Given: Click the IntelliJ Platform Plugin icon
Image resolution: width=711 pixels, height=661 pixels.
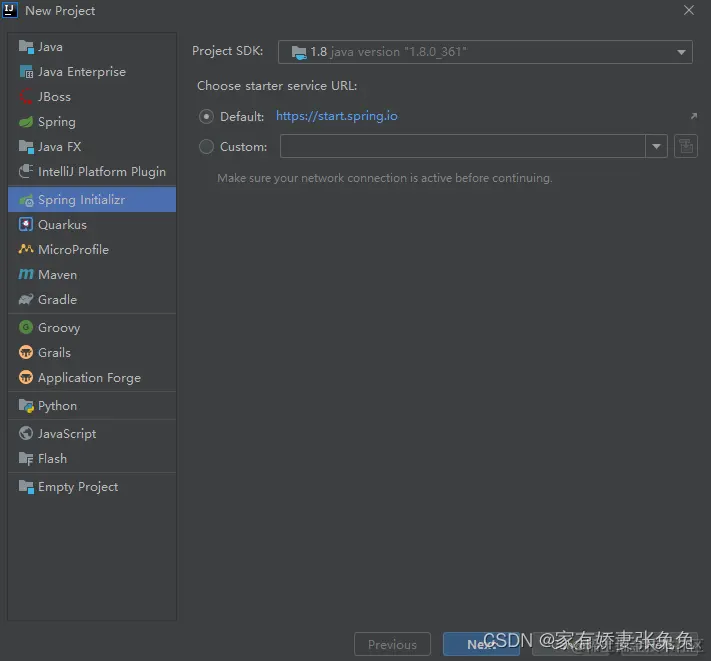Looking at the screenshot, I should pyautogui.click(x=26, y=171).
